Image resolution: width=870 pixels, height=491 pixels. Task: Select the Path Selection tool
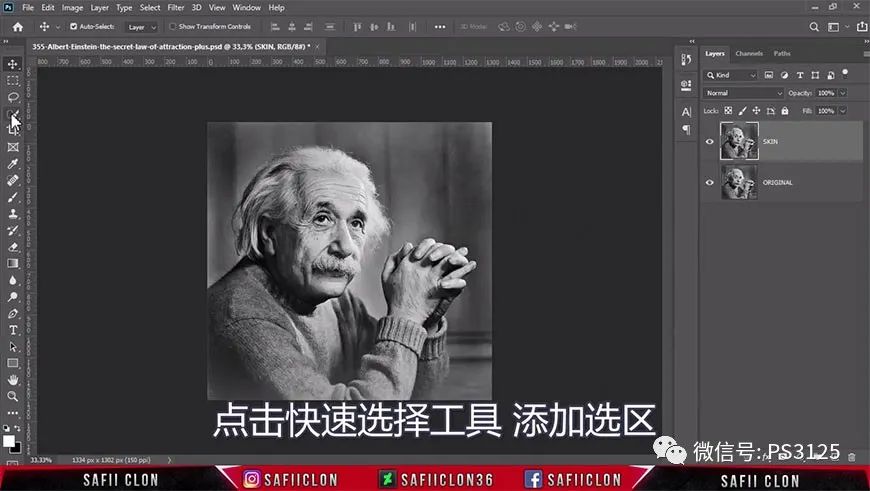click(12, 347)
